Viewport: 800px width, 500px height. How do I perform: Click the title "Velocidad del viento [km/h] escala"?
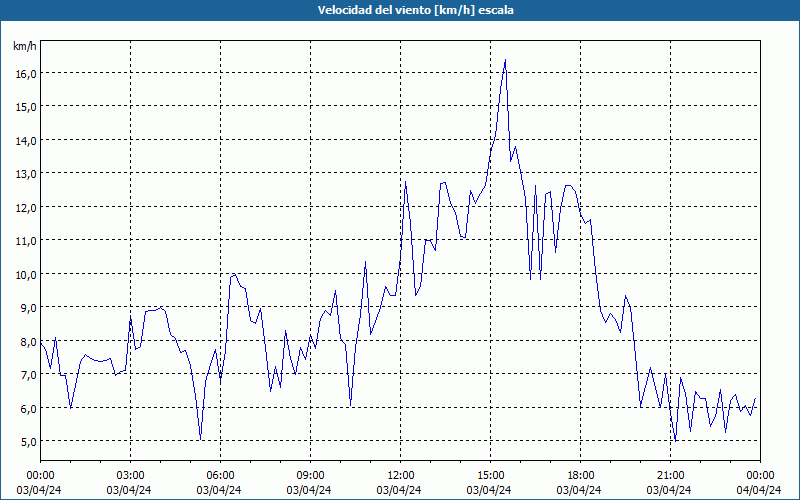pyautogui.click(x=415, y=10)
